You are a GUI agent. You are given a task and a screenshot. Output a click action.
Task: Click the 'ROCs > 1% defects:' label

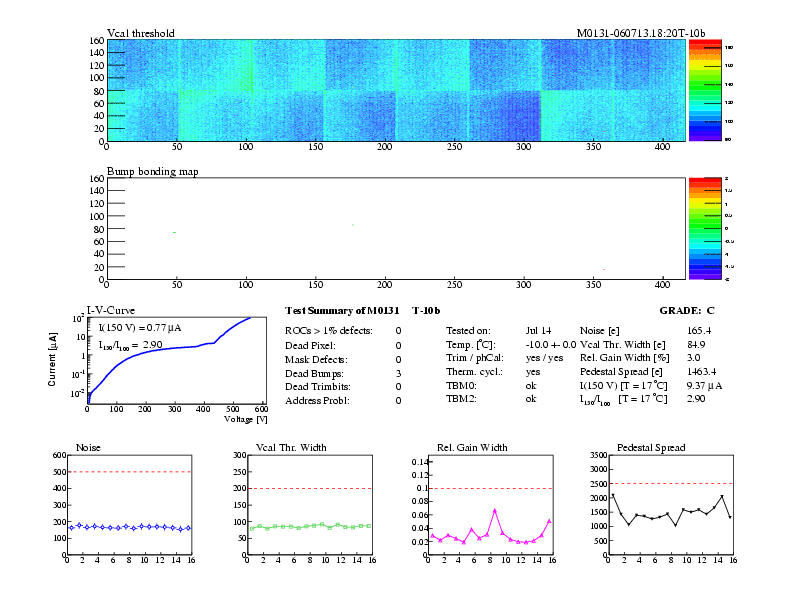(x=329, y=331)
